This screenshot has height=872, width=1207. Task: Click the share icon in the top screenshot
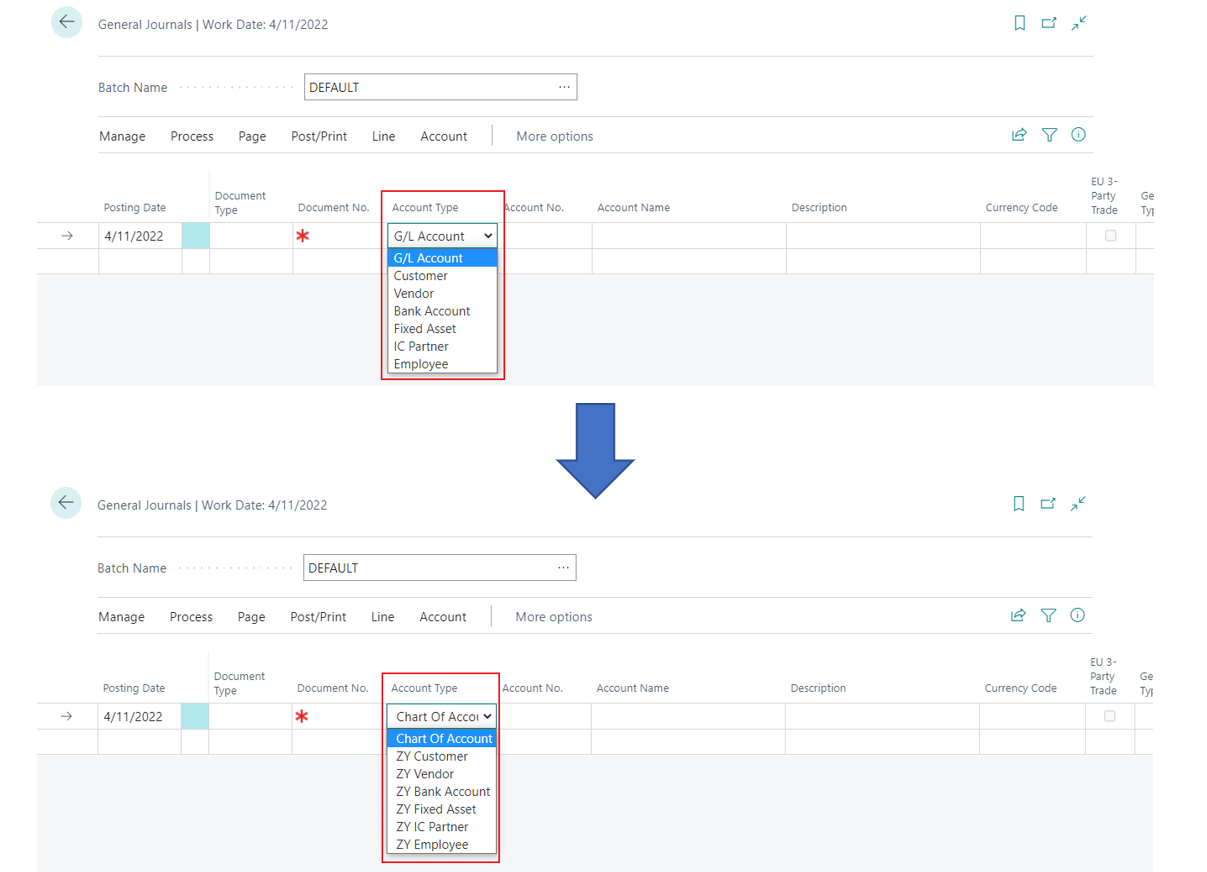click(x=1019, y=135)
